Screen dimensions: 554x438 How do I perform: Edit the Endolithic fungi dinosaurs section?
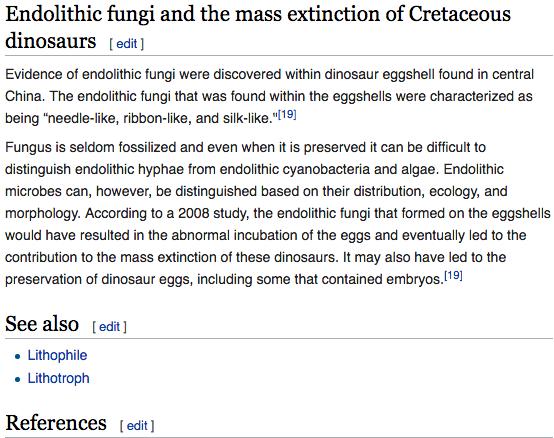click(x=126, y=44)
